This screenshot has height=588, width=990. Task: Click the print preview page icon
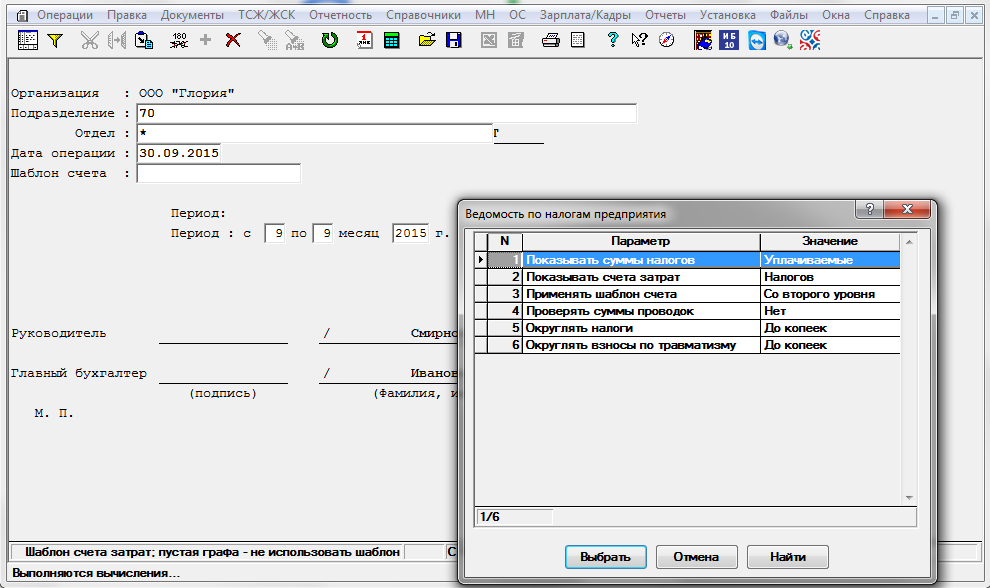(x=578, y=40)
